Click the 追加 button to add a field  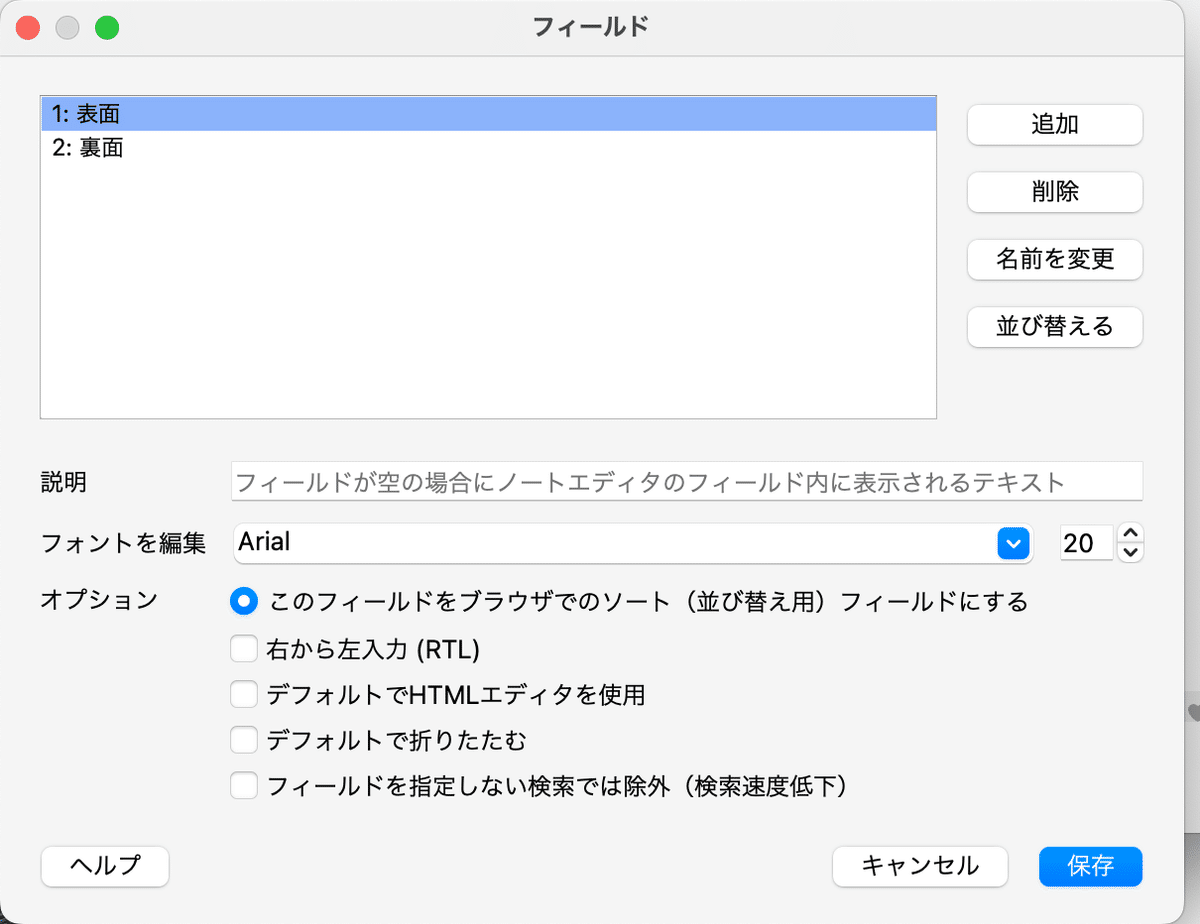1054,124
